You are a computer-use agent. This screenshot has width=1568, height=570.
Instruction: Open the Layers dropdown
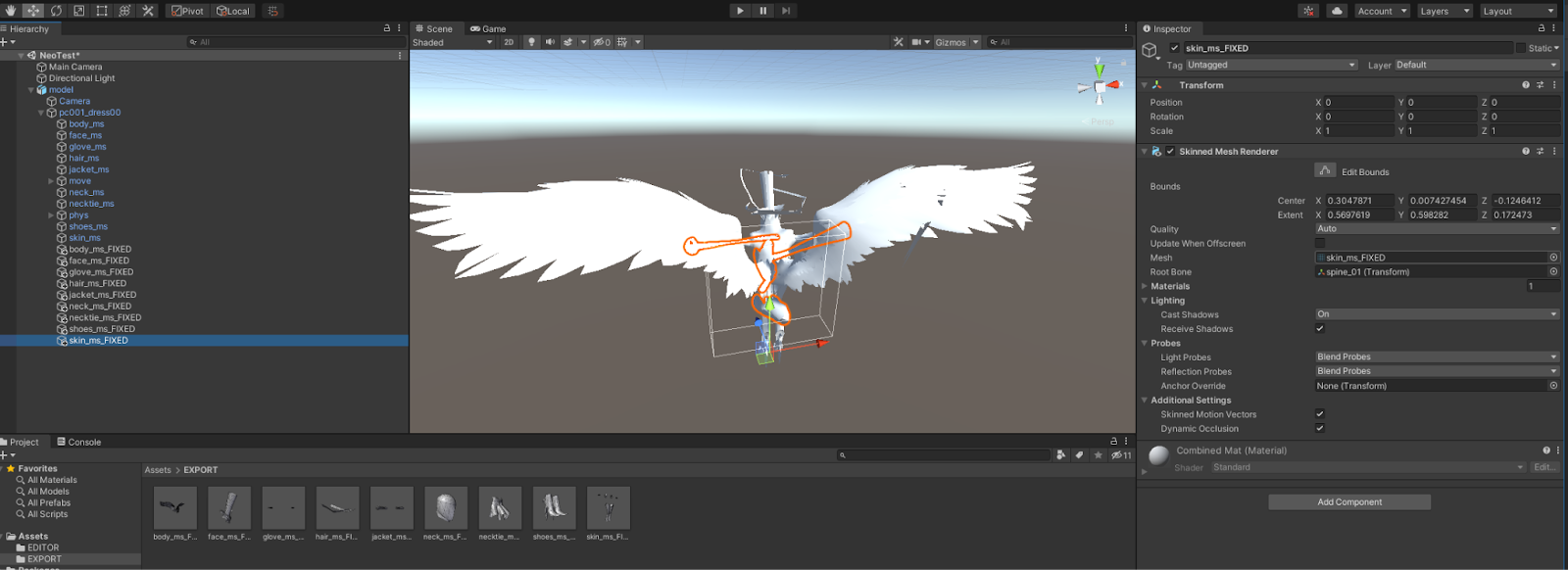pos(1445,11)
